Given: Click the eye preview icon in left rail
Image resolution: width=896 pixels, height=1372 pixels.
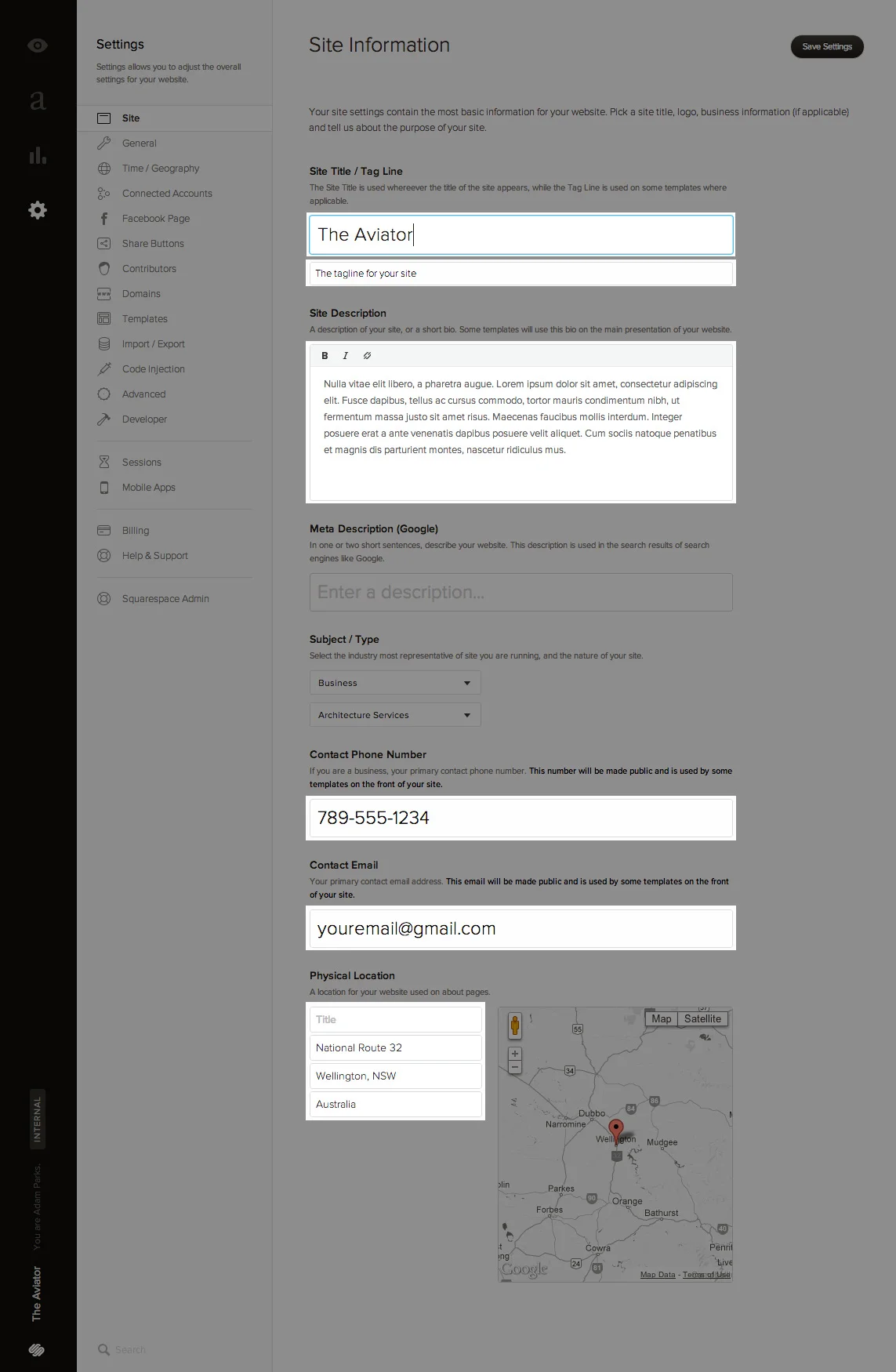Looking at the screenshot, I should (x=37, y=45).
